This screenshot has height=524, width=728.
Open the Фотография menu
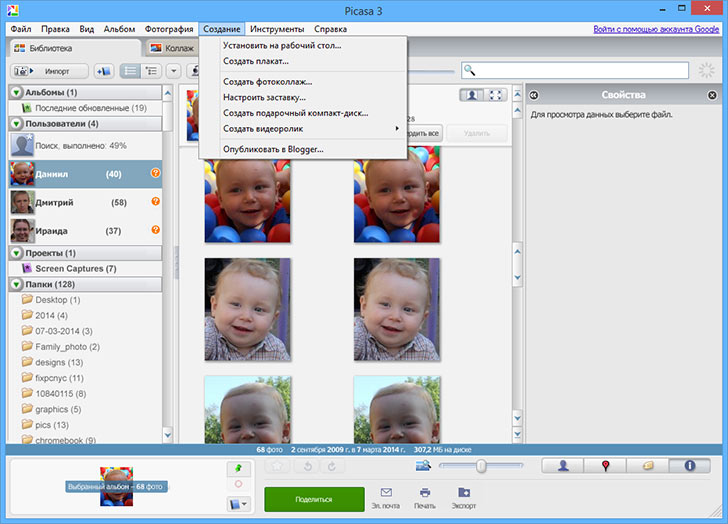point(169,29)
